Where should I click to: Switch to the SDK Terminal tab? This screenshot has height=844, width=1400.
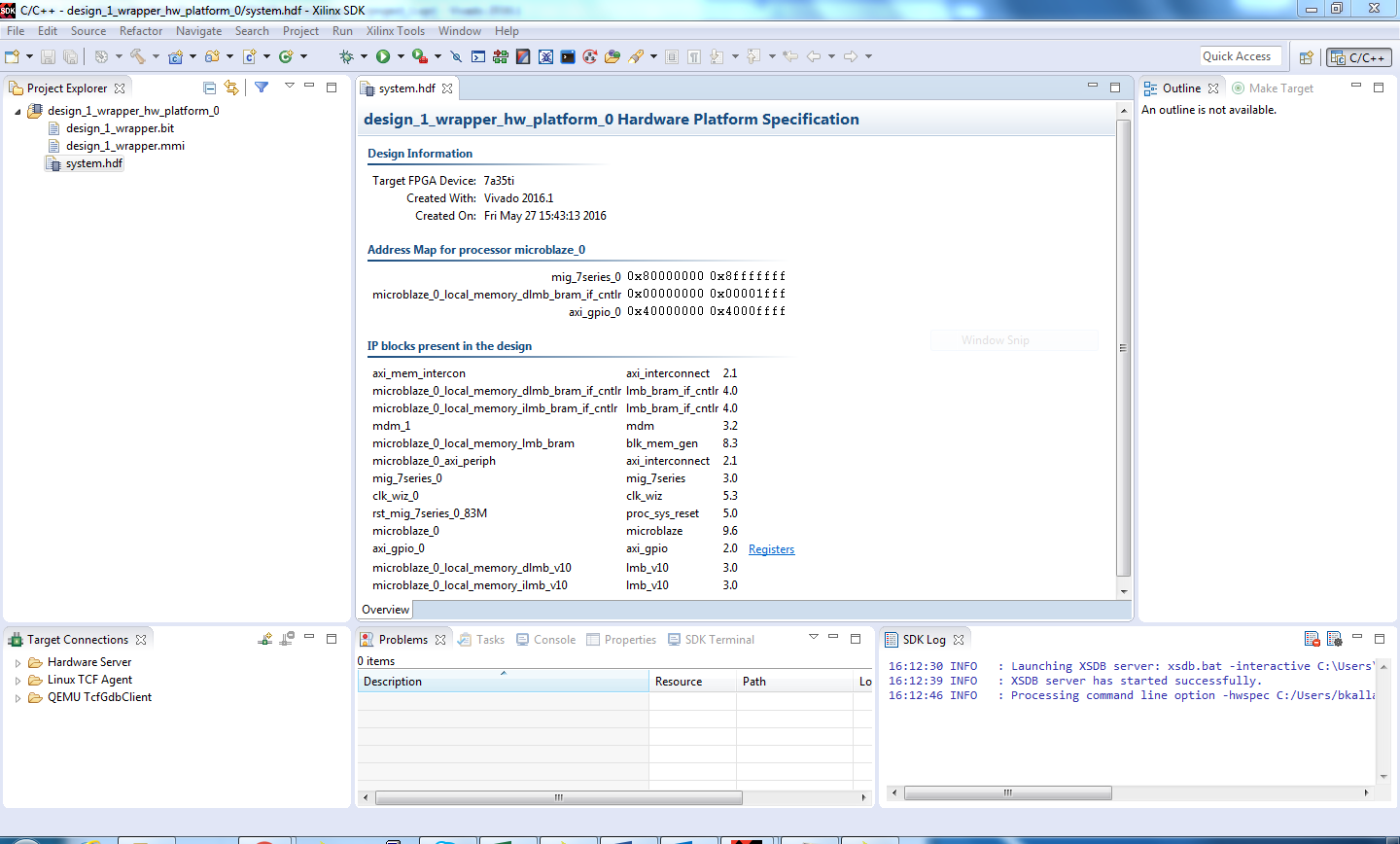click(710, 640)
